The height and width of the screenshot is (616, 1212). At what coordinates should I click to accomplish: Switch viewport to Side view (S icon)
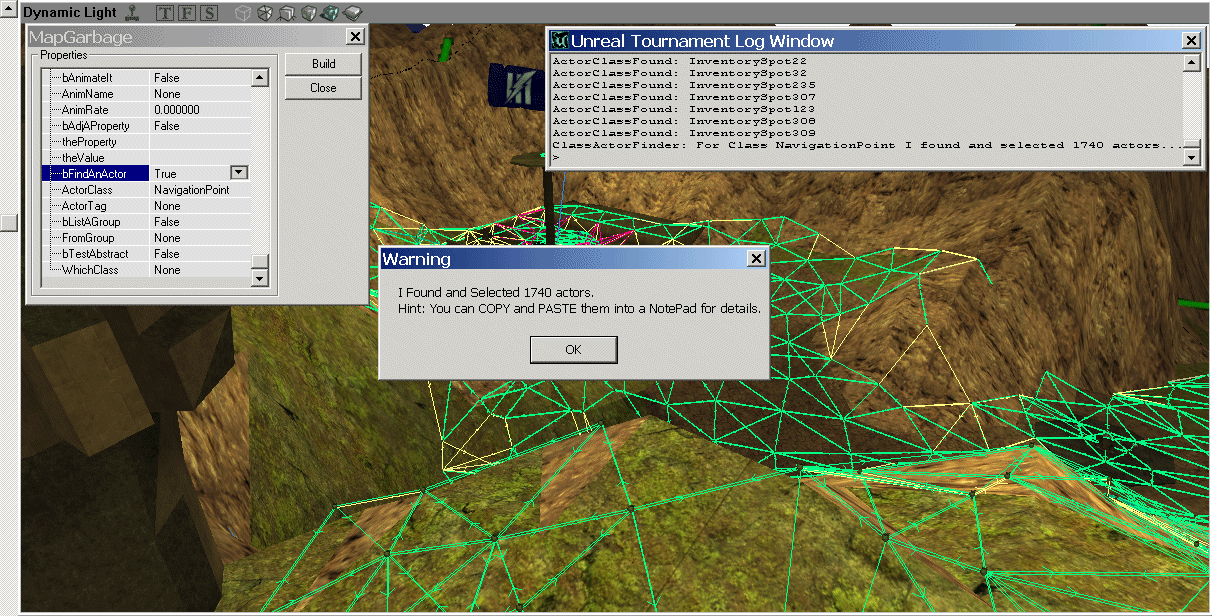coord(208,13)
